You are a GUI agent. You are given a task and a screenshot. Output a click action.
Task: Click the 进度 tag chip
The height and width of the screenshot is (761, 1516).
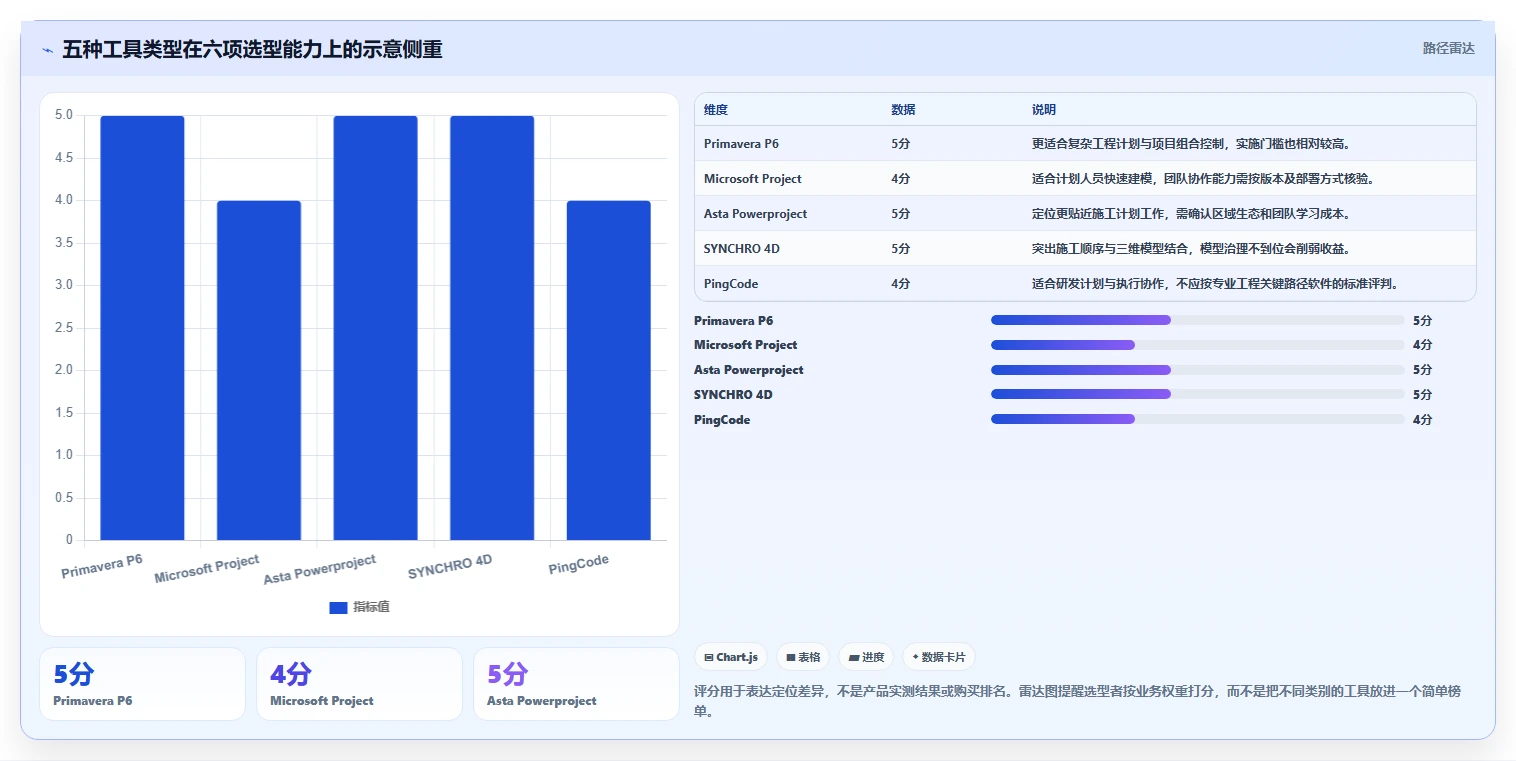point(866,657)
